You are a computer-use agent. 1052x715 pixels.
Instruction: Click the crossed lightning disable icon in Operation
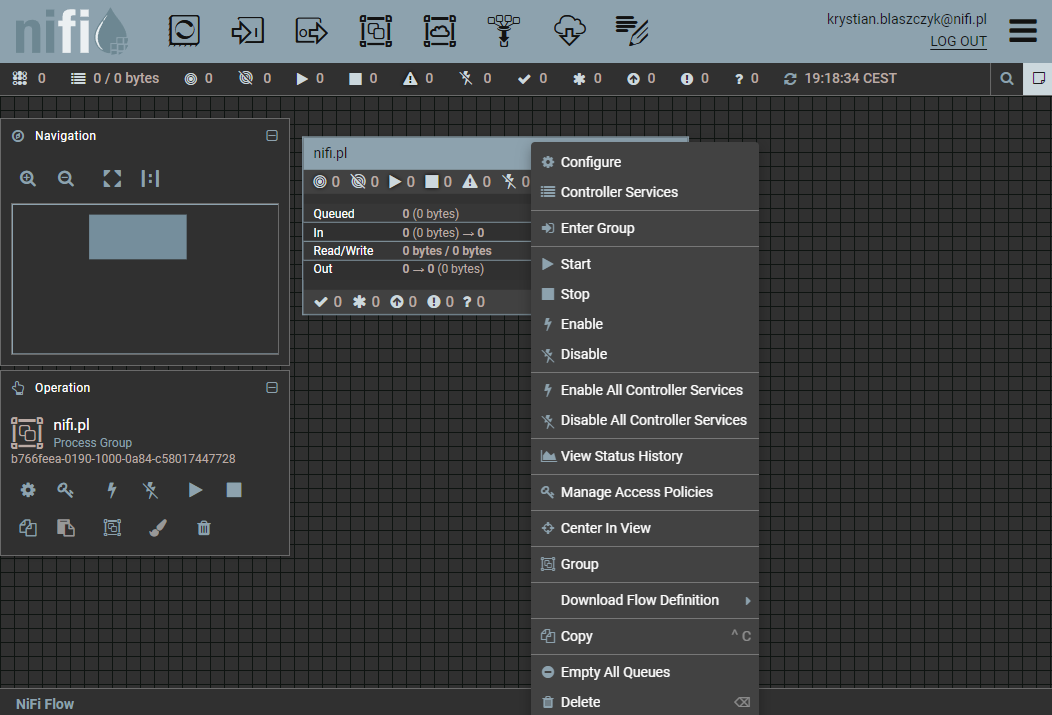150,490
